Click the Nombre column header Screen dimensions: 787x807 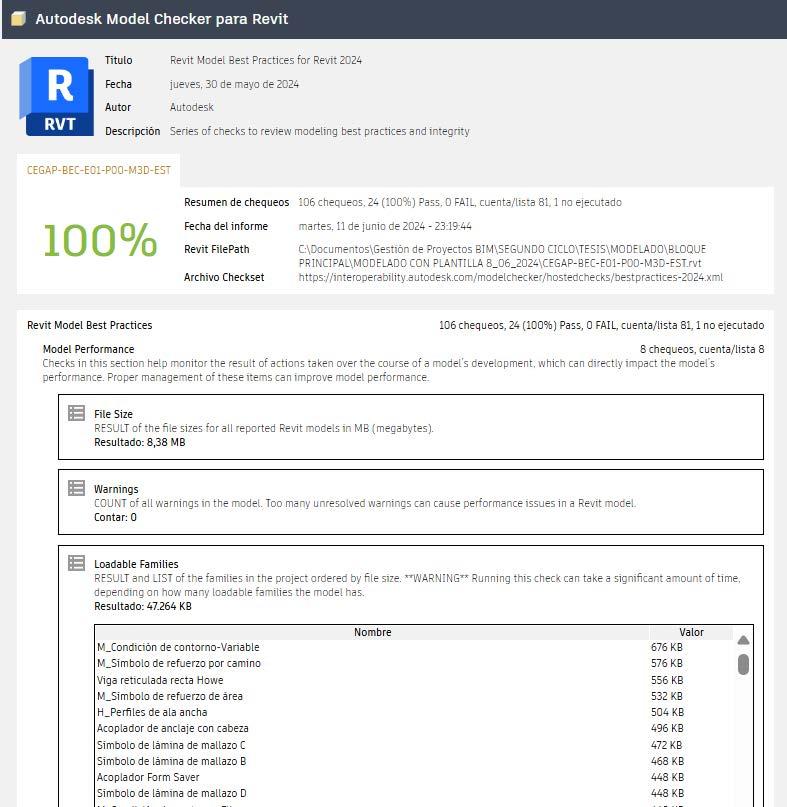coord(372,633)
